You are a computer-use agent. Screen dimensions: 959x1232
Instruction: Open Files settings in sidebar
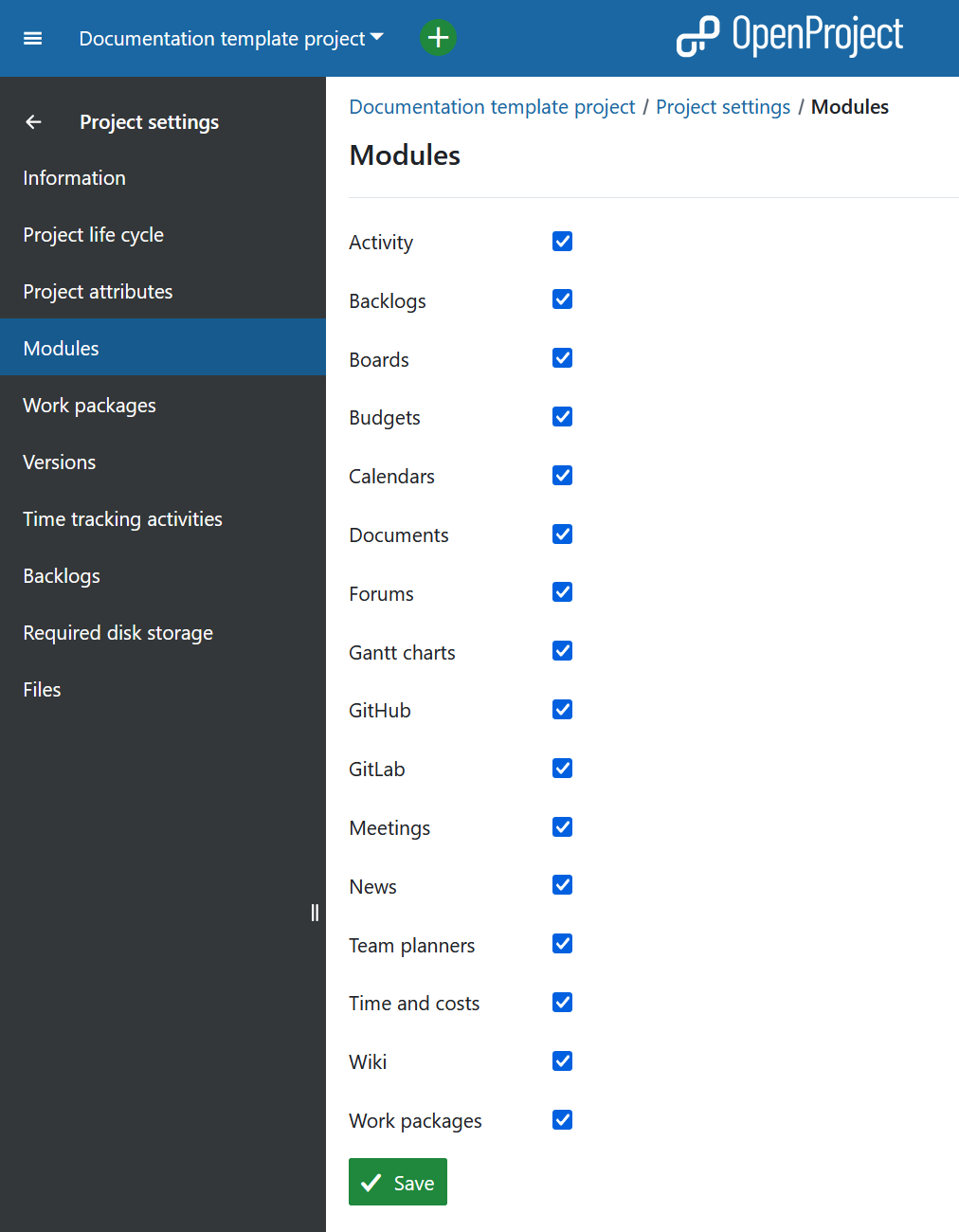point(163,690)
